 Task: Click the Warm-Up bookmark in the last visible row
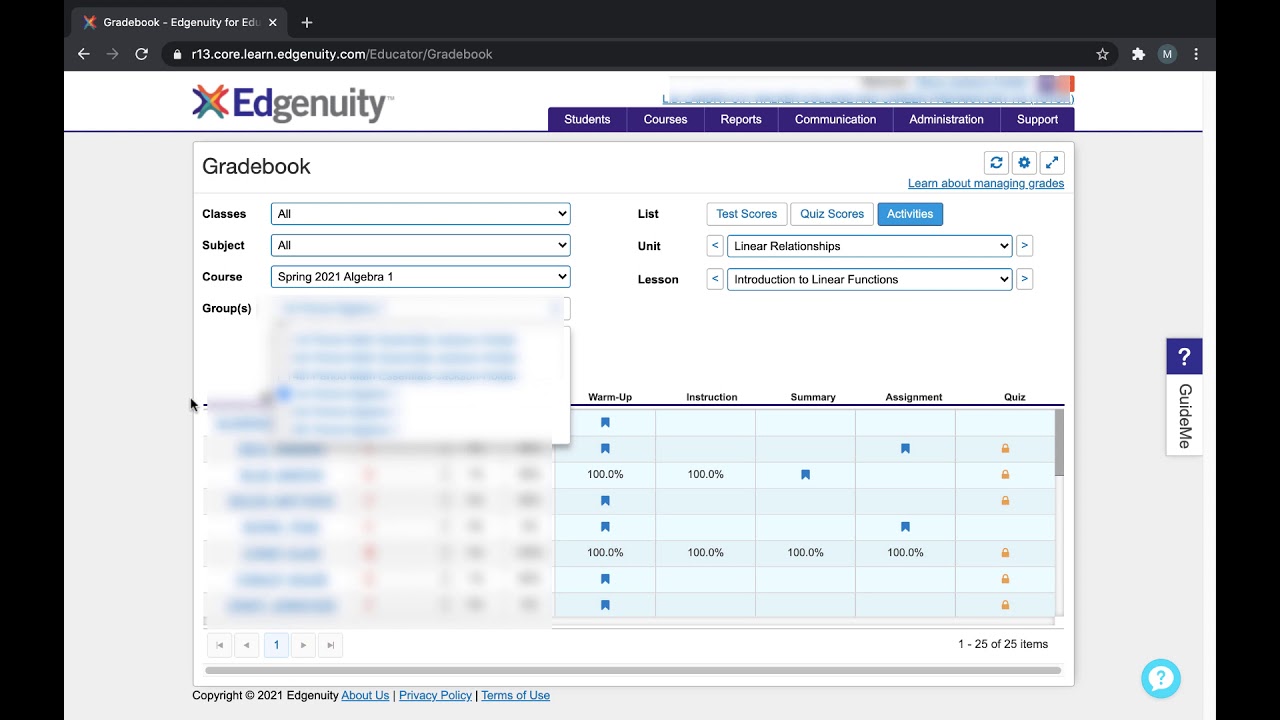605,605
